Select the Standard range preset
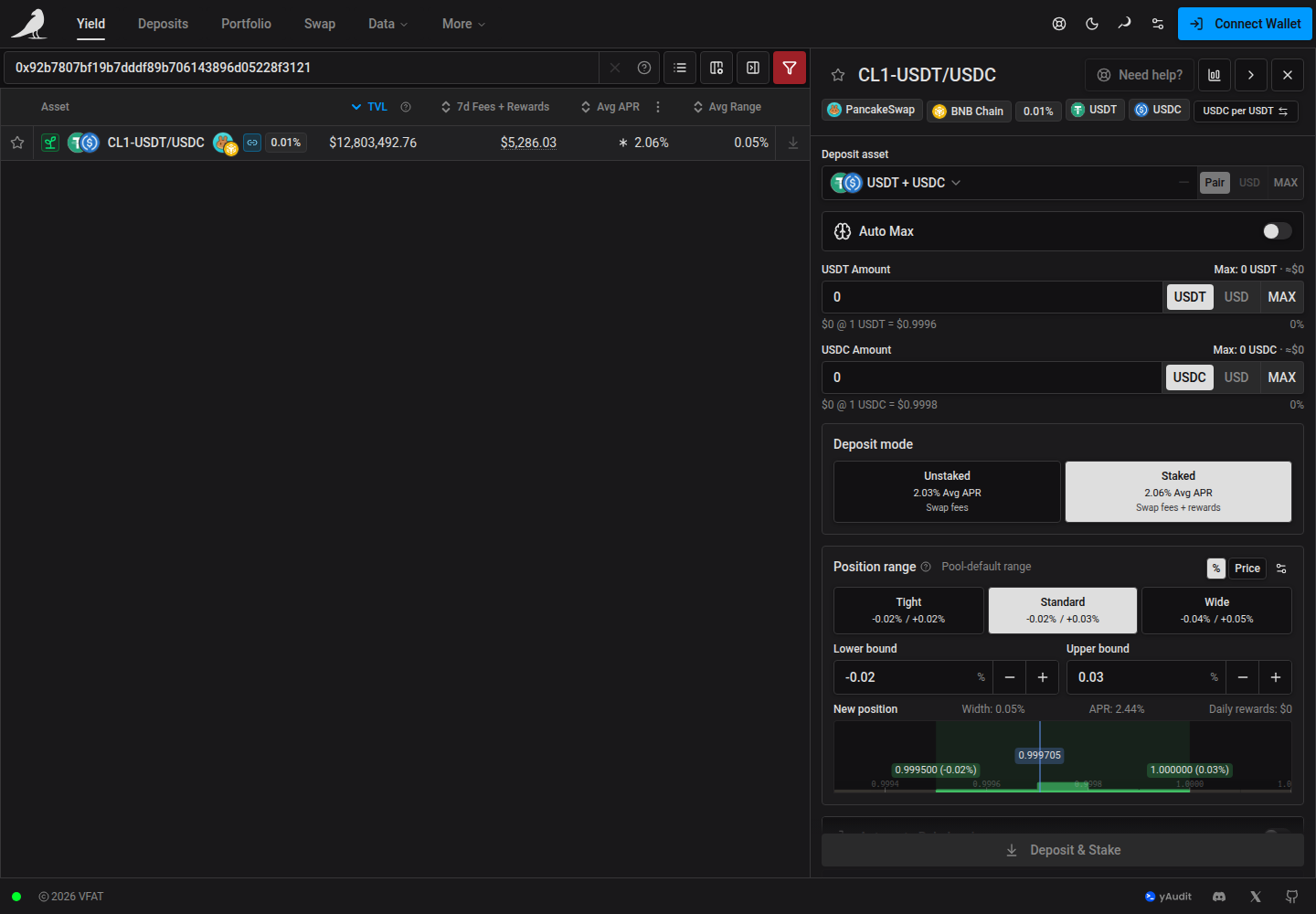The width and height of the screenshot is (1316, 914). pyautogui.click(x=1063, y=611)
